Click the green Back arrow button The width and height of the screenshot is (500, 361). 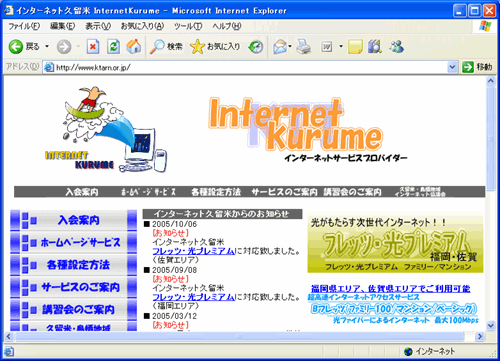(x=16, y=47)
